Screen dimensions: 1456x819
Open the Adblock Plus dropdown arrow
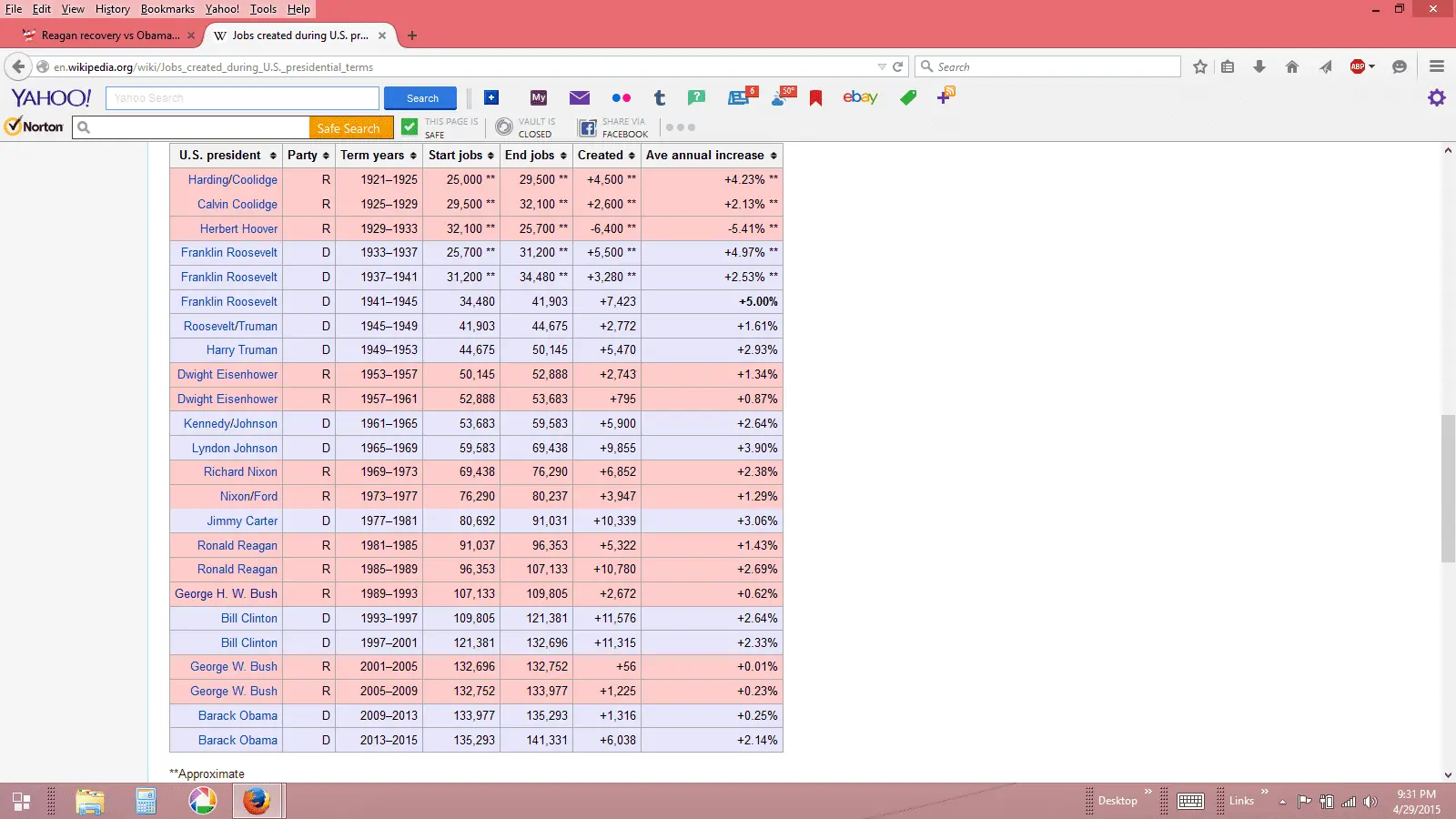[x=1371, y=66]
